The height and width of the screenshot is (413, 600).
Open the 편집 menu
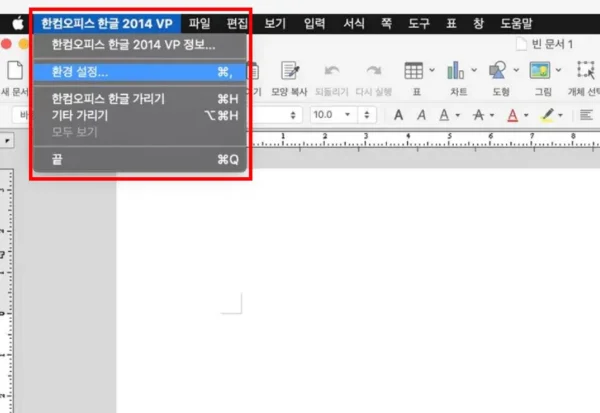click(237, 24)
